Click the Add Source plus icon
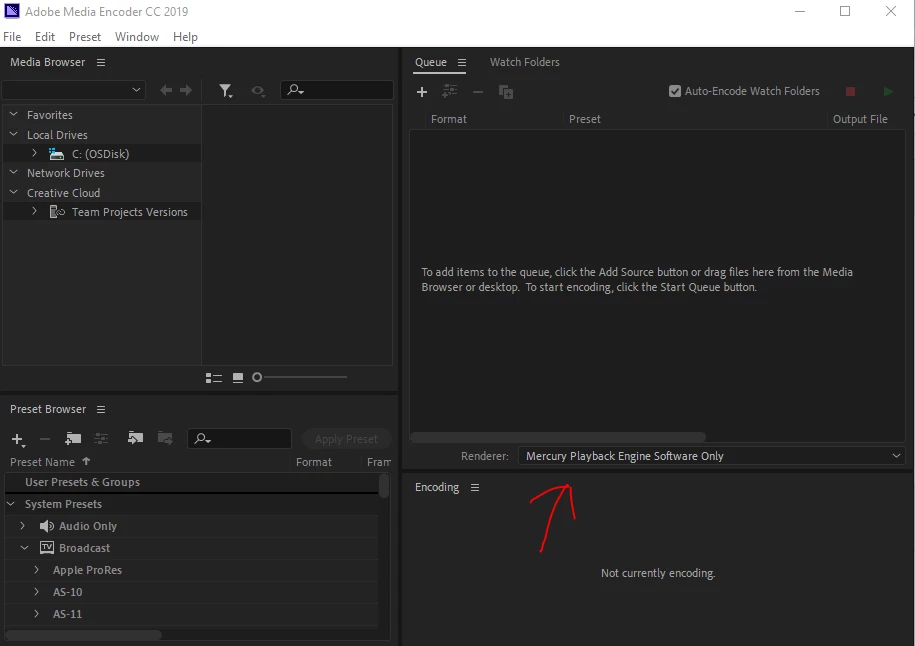This screenshot has width=915, height=646. click(x=422, y=92)
